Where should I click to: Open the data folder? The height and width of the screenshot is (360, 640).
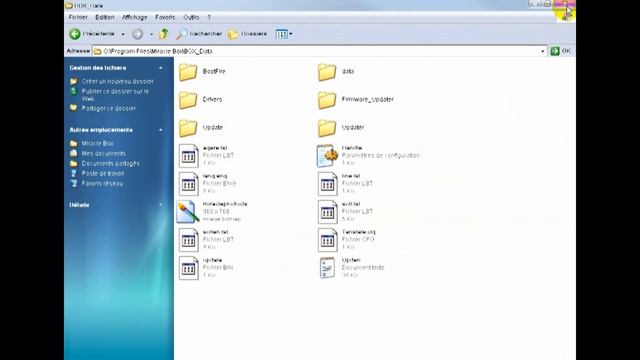pos(336,72)
